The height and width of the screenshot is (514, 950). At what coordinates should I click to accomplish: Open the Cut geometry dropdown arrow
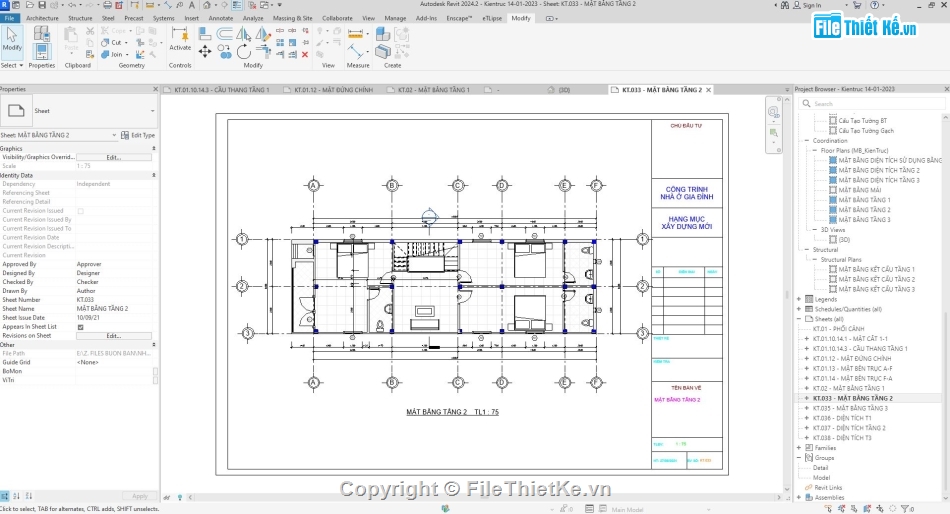point(127,42)
